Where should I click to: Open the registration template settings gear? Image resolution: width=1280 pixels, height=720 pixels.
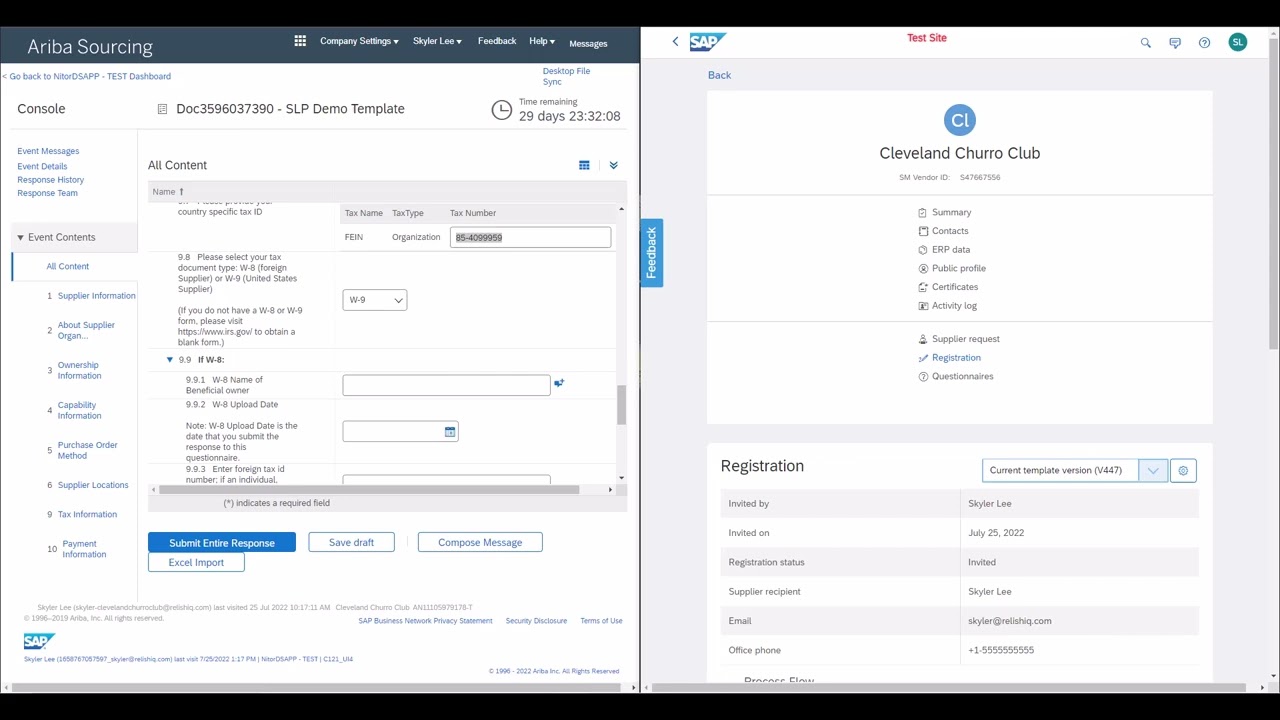pyautogui.click(x=1183, y=470)
